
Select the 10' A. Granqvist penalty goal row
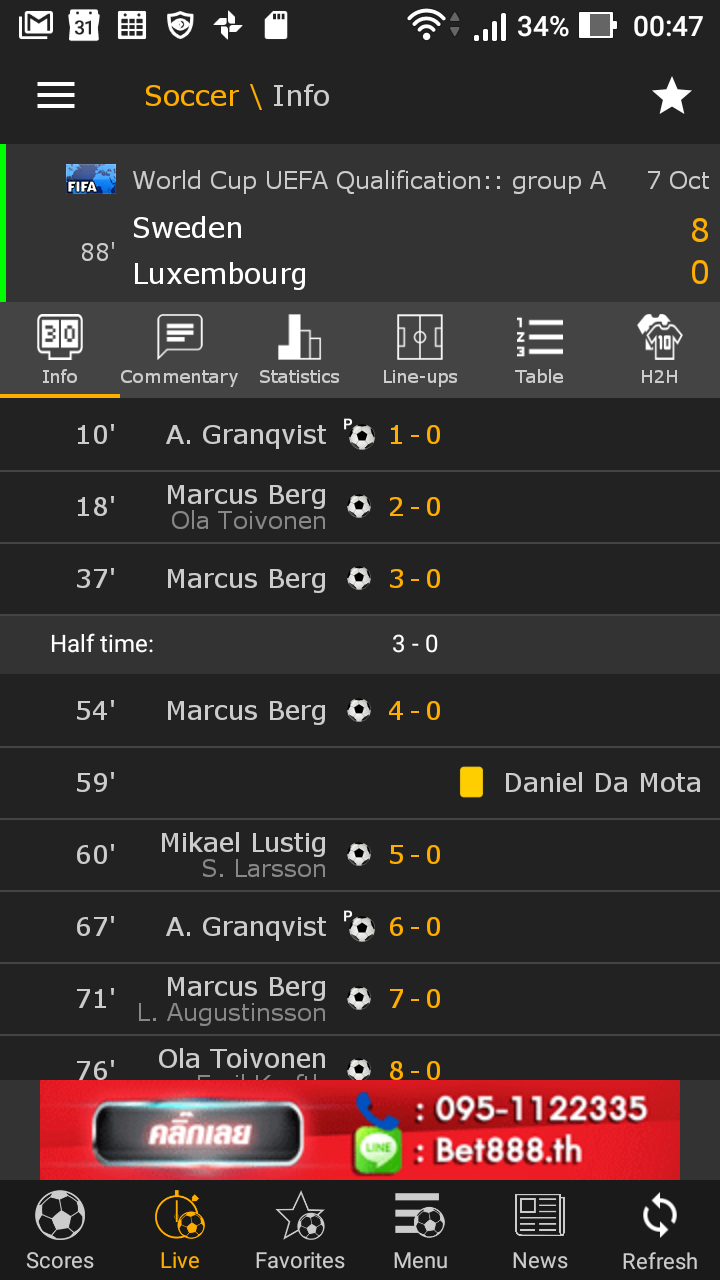tap(360, 435)
